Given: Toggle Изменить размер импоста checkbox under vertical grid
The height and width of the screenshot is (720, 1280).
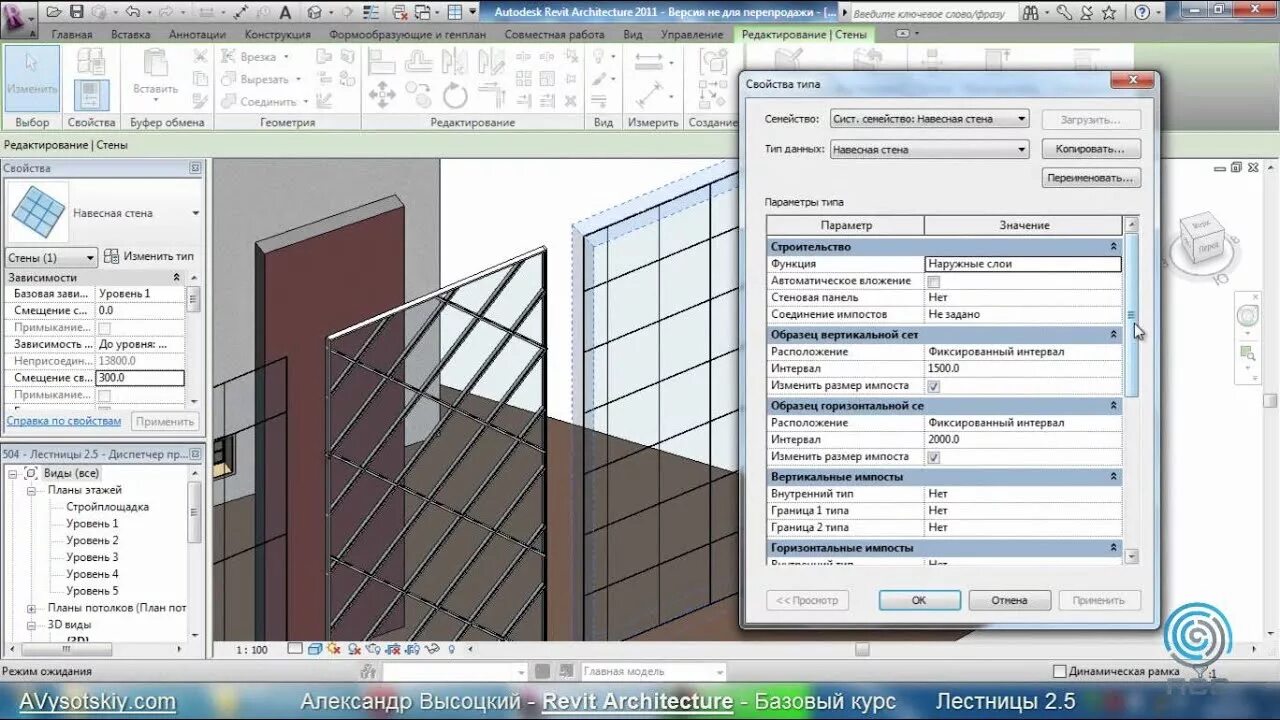Looking at the screenshot, I should [x=934, y=386].
